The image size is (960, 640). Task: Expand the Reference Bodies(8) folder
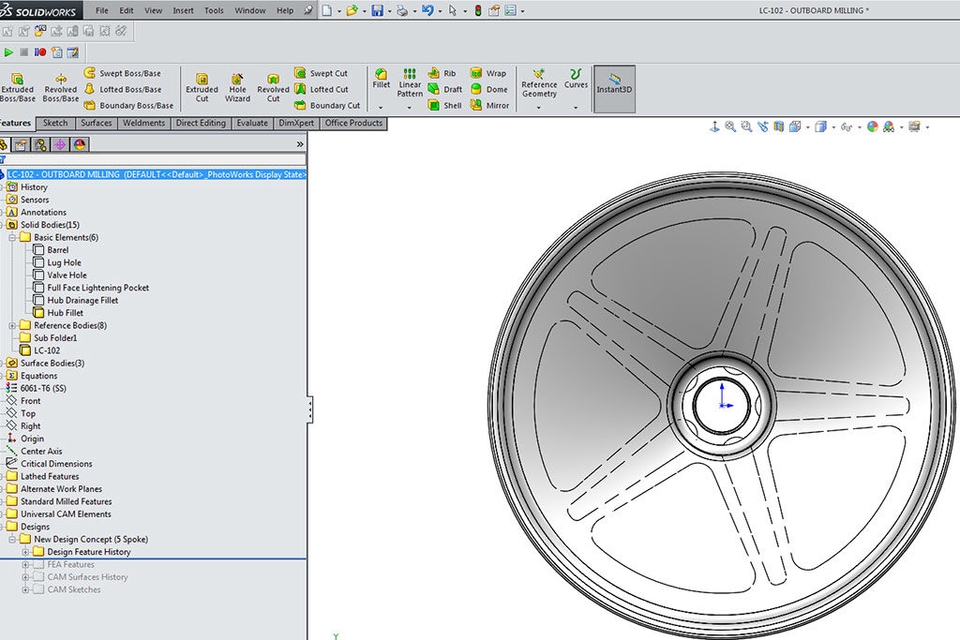coord(12,326)
